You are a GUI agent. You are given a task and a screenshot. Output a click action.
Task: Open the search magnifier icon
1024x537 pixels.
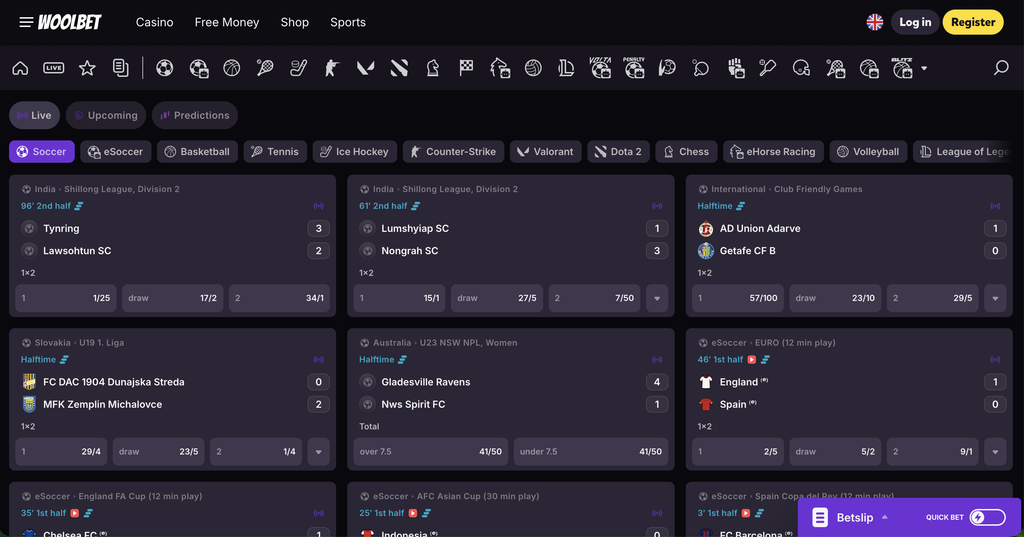1001,67
